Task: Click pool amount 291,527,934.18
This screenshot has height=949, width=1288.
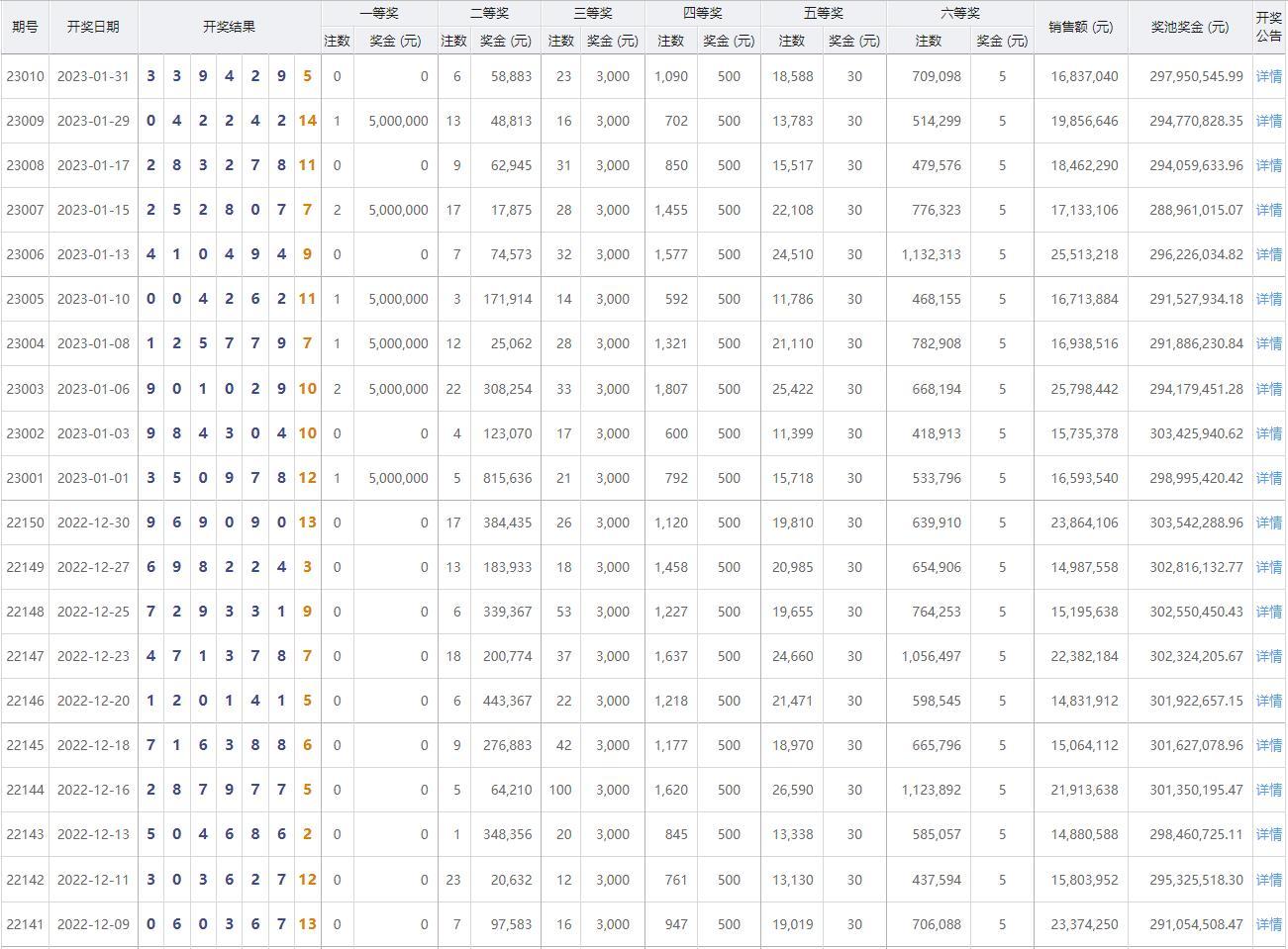Action: click(x=1196, y=299)
